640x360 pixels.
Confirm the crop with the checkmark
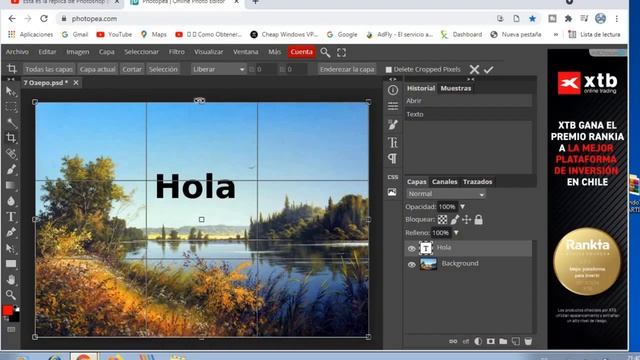pyautogui.click(x=489, y=69)
